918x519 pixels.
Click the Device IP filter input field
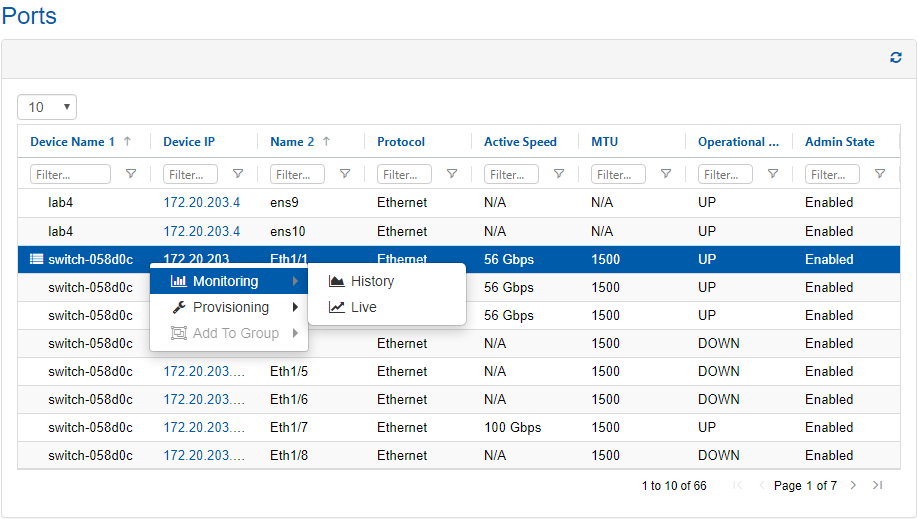[x=190, y=174]
